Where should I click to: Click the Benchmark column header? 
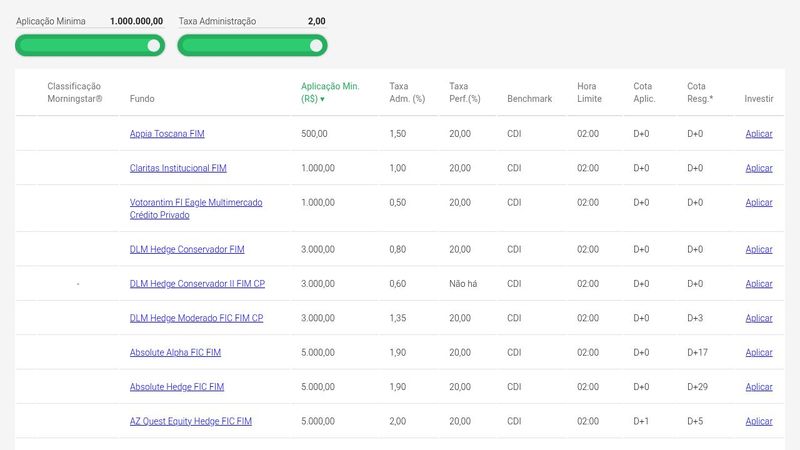tap(529, 99)
